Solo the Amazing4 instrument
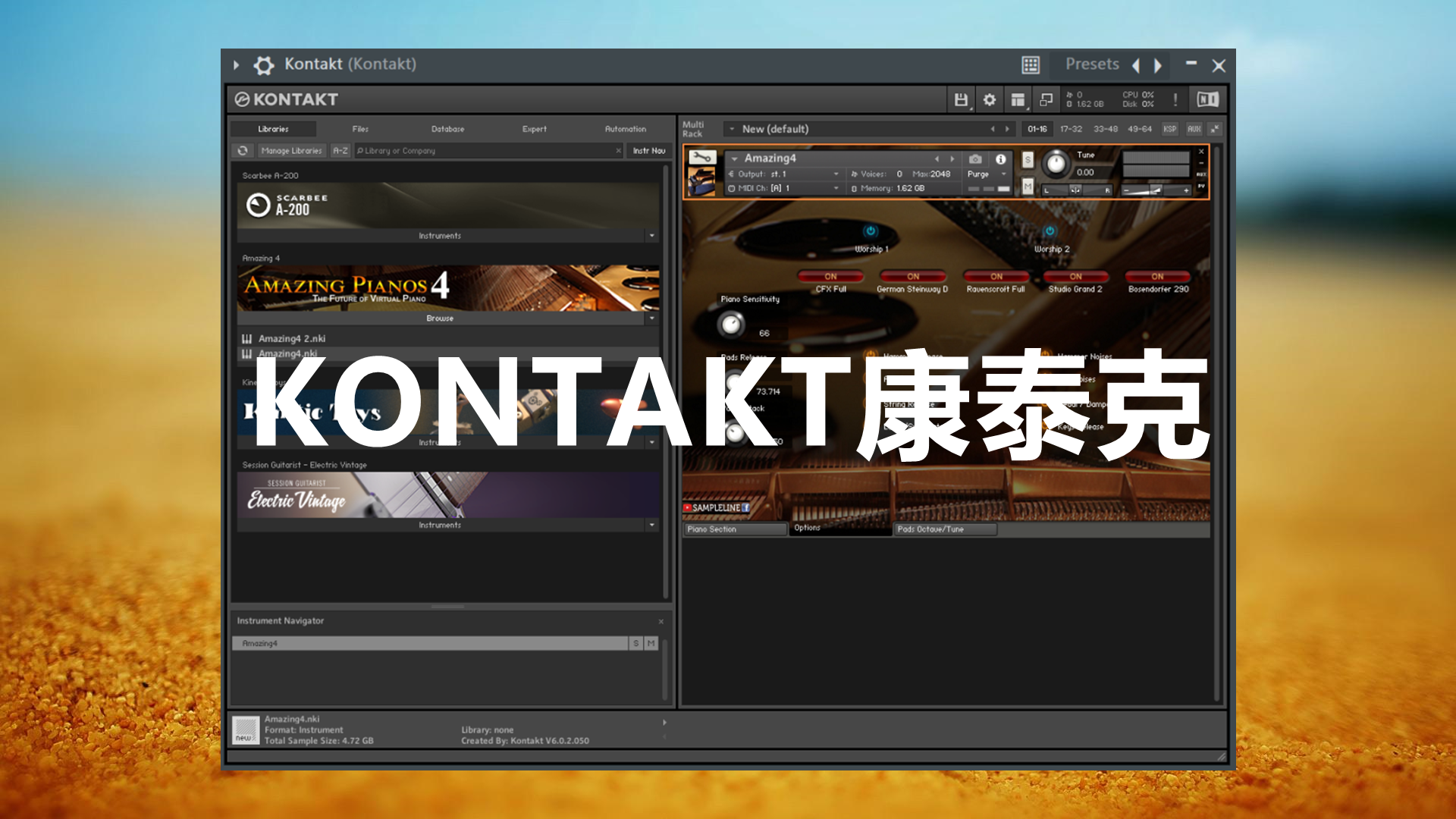1456x819 pixels. [x=1028, y=160]
